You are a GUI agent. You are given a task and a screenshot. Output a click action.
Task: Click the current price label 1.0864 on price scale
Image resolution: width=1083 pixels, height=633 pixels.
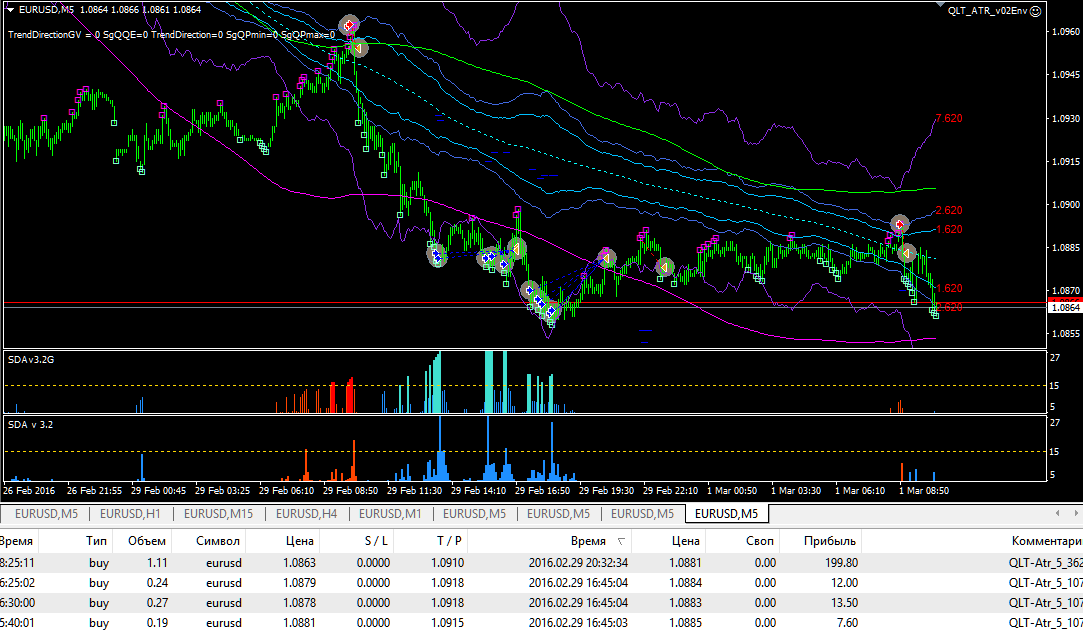click(x=1064, y=308)
